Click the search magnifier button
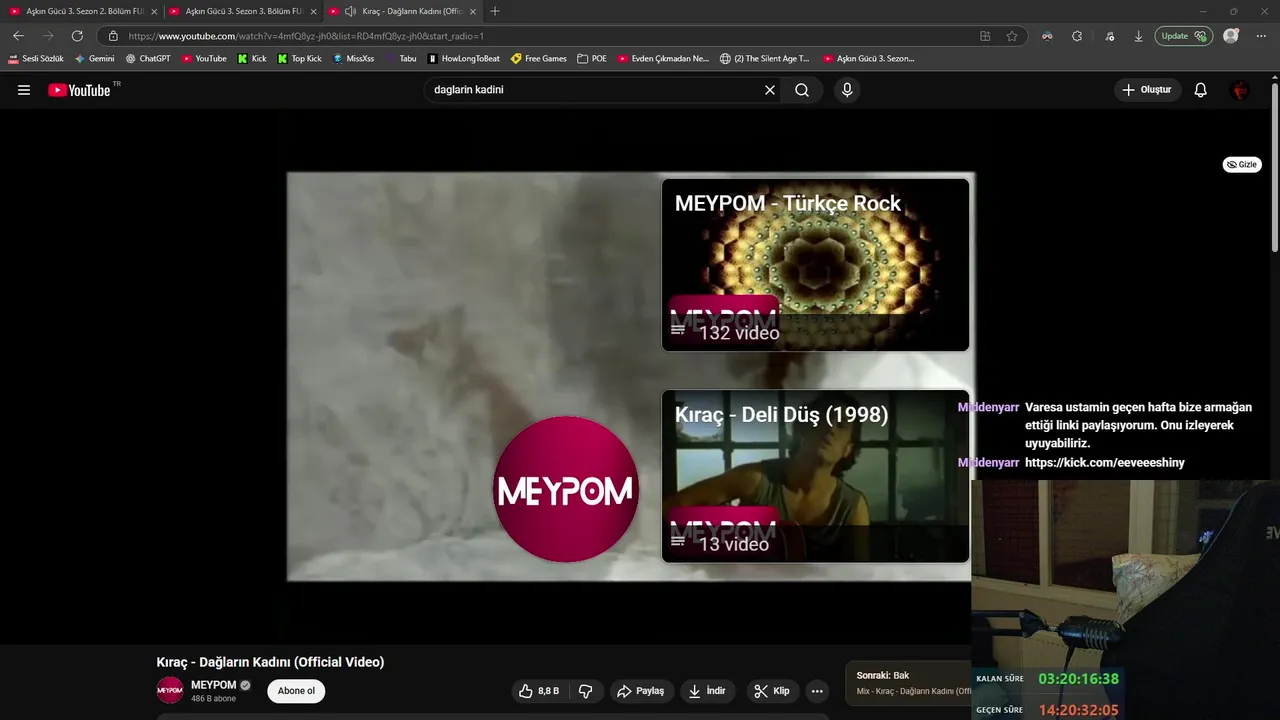Screen dimensions: 1280x720 coord(802,90)
